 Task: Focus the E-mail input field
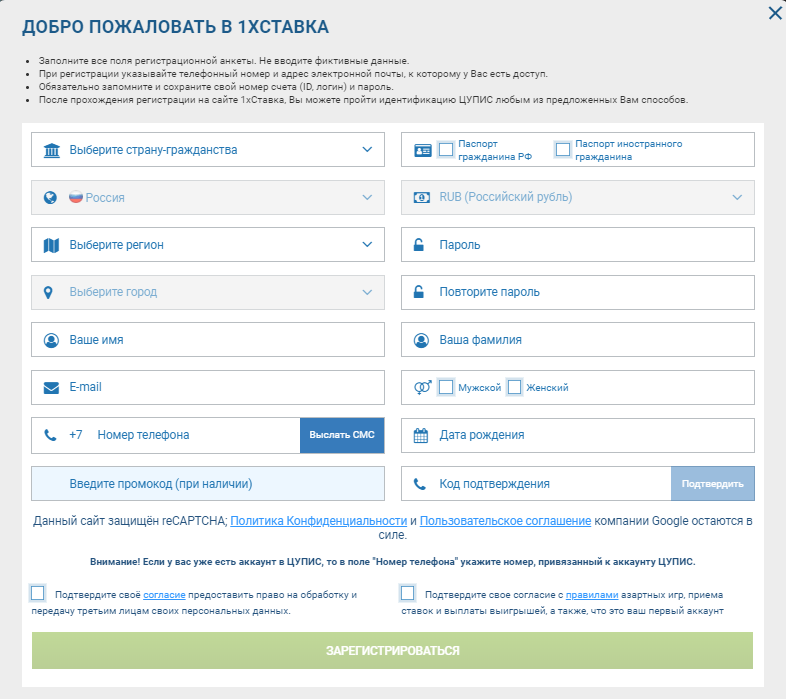(x=208, y=388)
